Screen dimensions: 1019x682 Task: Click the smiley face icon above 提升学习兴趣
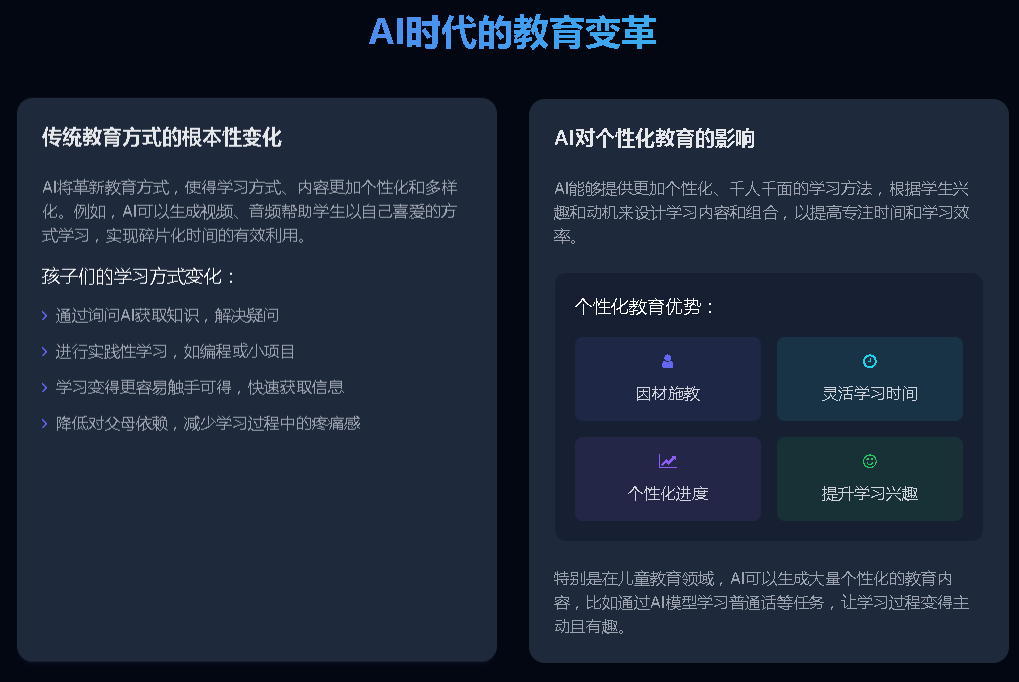tap(870, 461)
